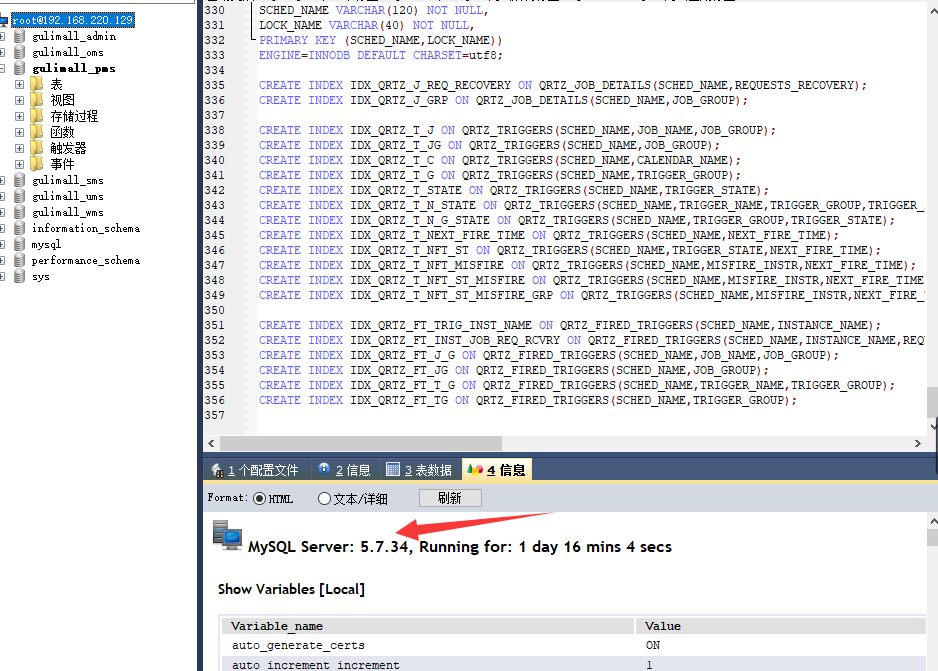Select the performance_schema database label
The height and width of the screenshot is (671, 938).
tap(86, 261)
